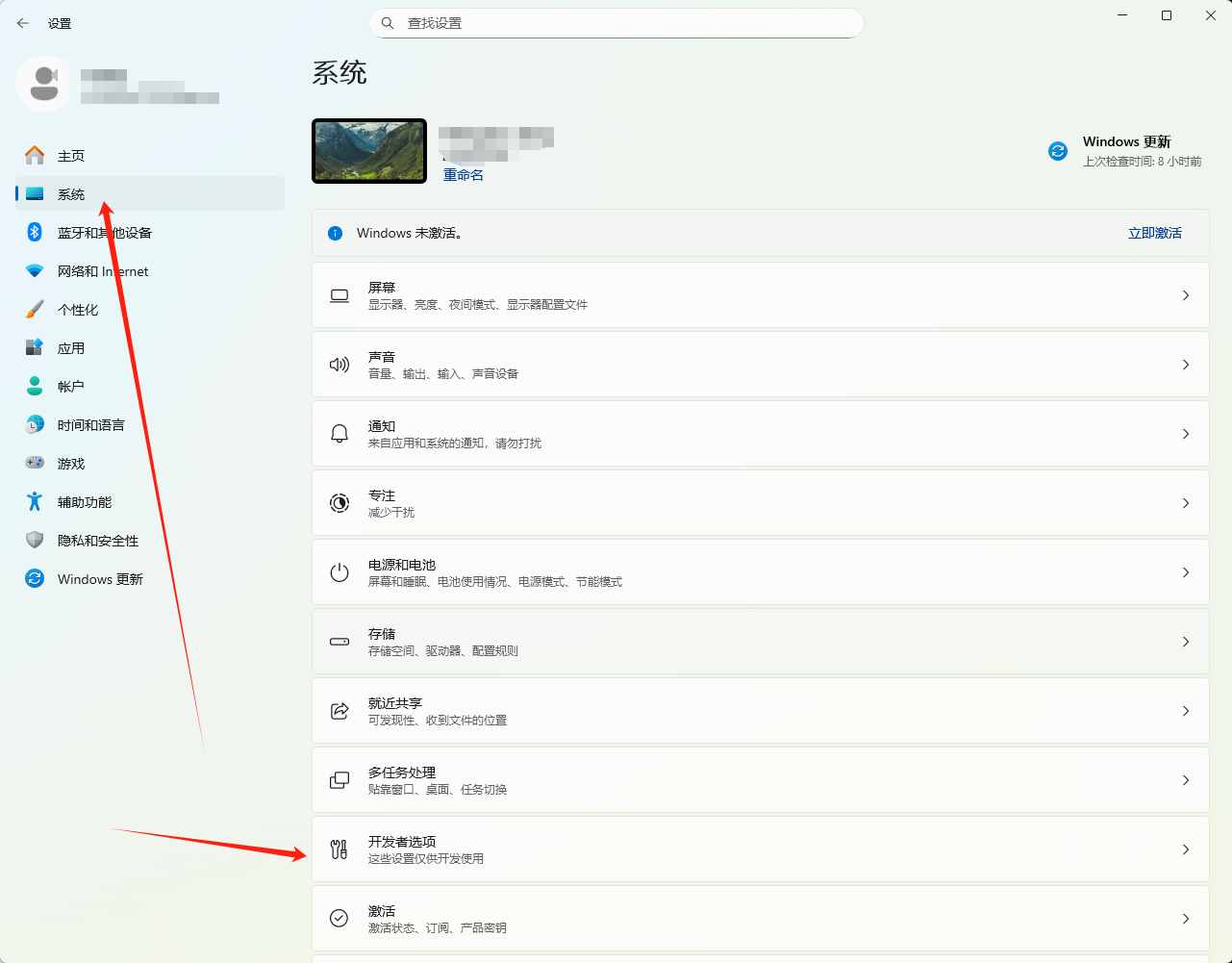Expand the 电源和电池 settings row
The width and height of the screenshot is (1232, 963).
[1185, 571]
